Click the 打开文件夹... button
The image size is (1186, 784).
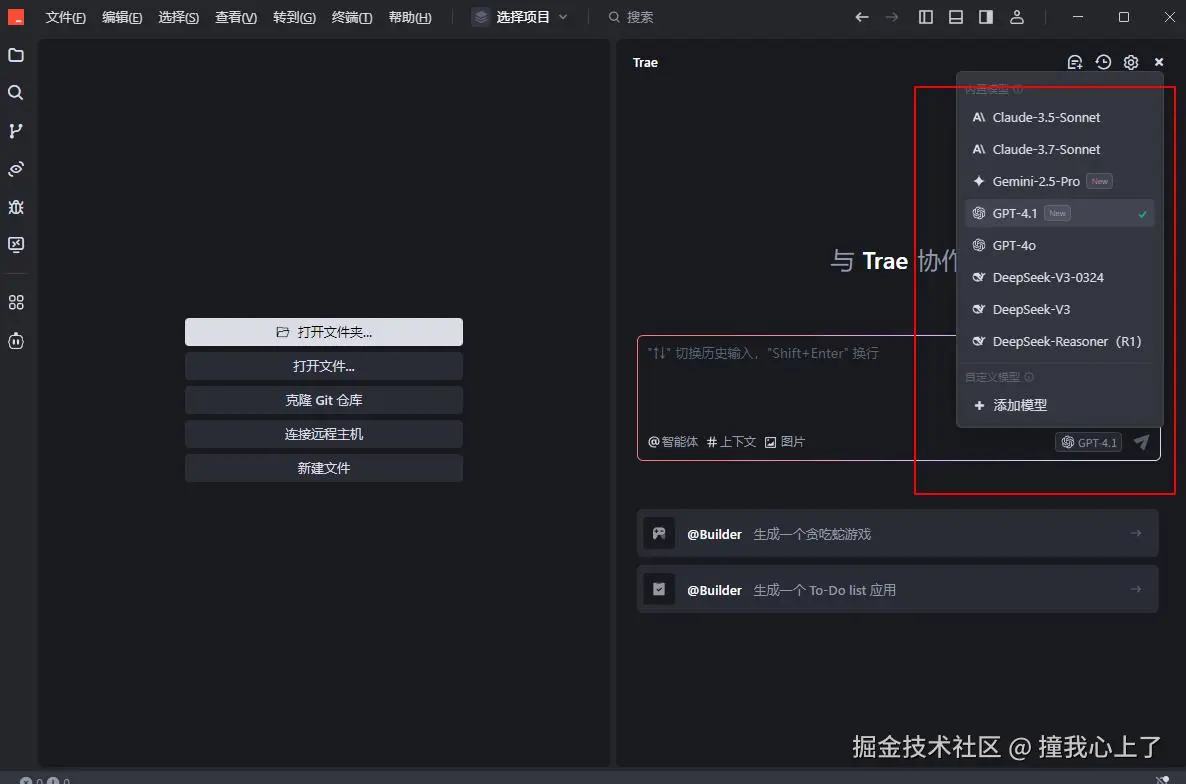324,332
